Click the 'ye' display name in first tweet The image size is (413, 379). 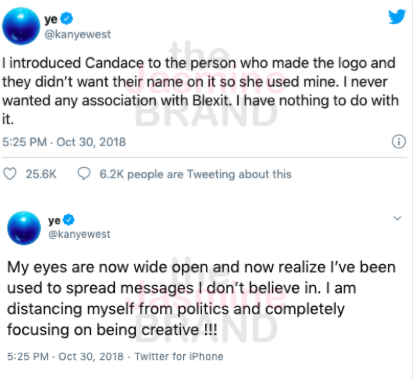pyautogui.click(x=51, y=19)
